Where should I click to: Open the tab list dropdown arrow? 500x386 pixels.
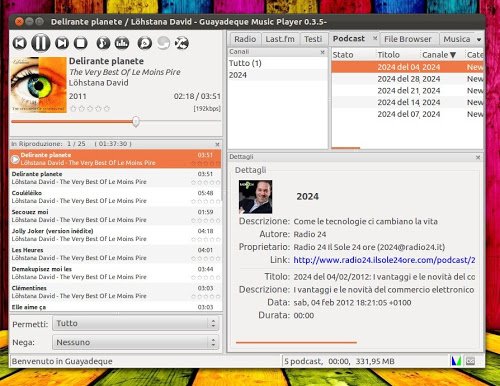(x=479, y=40)
